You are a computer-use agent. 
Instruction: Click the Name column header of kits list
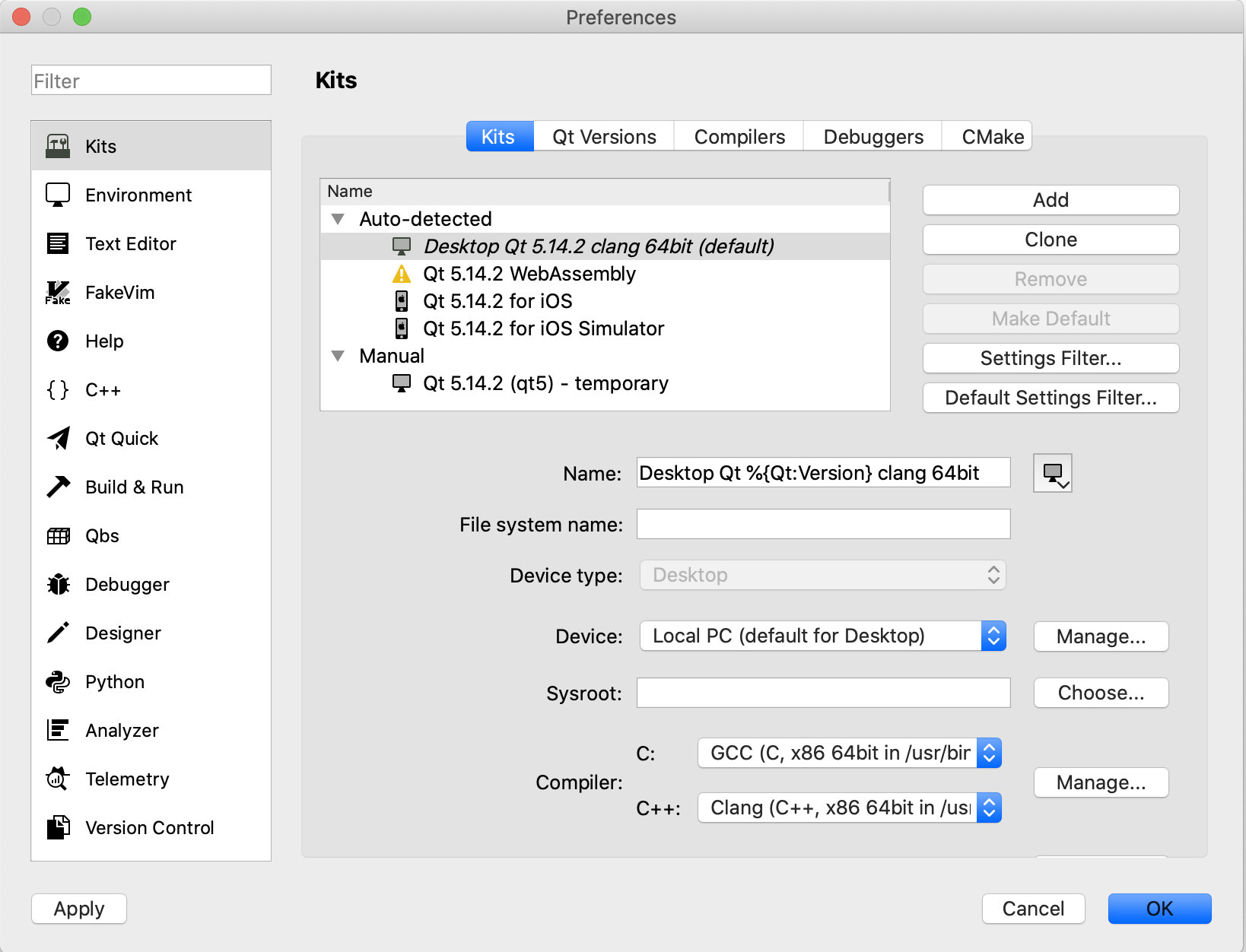[606, 192]
